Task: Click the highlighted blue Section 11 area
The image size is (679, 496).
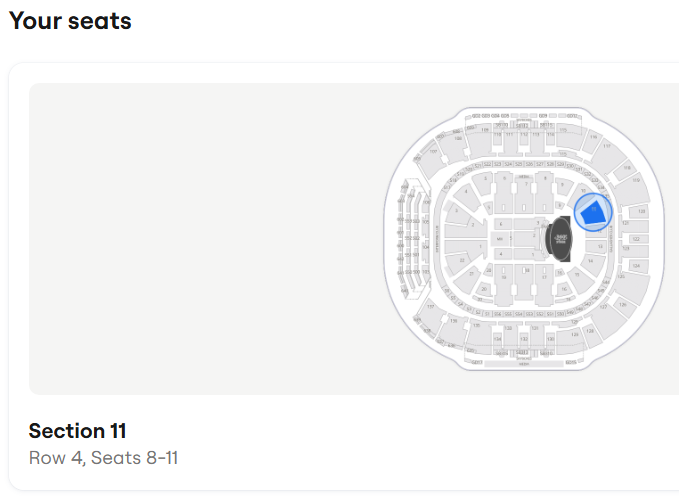Action: [592, 213]
